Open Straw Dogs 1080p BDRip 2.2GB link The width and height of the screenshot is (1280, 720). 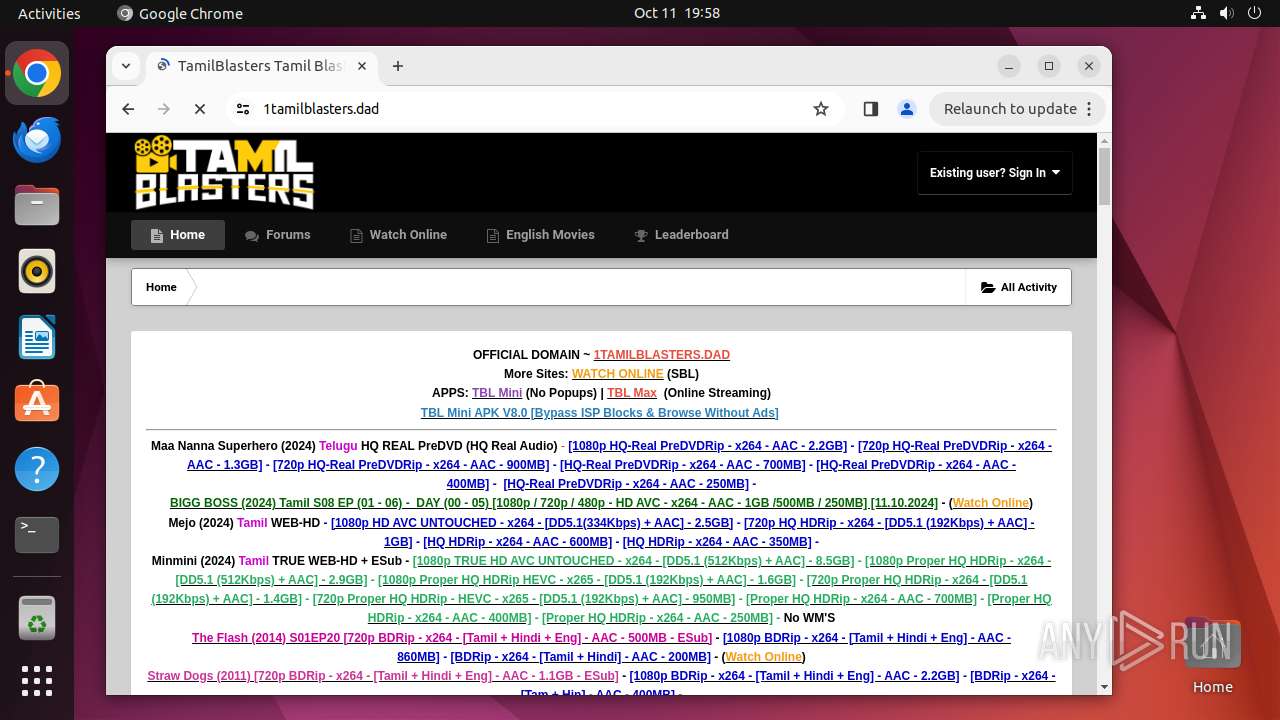tap(794, 676)
